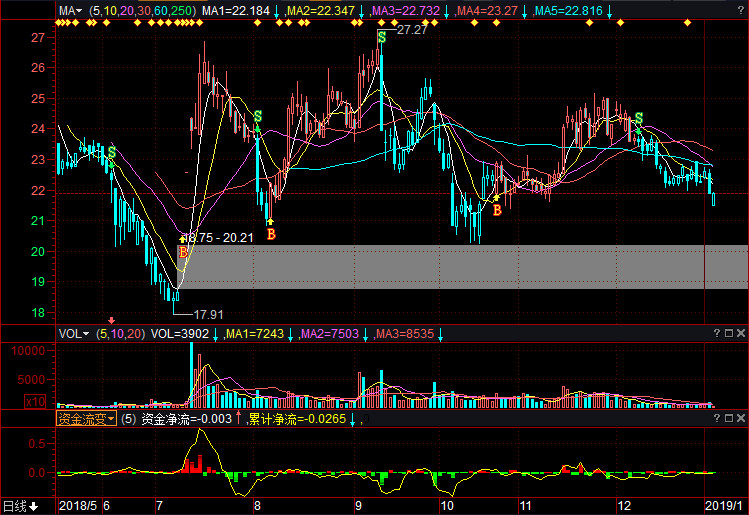Viewport: 749px width, 515px height.
Task: Click the main chart help question mark
Action: point(741,11)
